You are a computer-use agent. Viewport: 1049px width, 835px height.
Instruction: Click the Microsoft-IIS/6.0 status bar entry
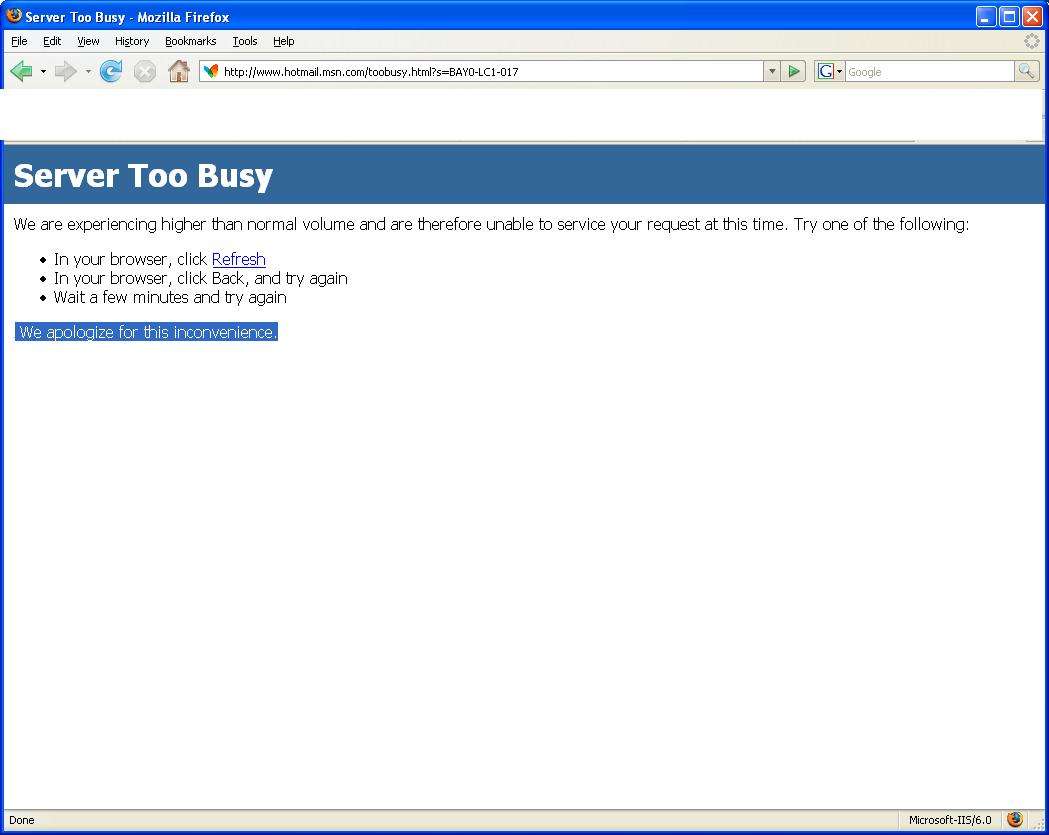click(950, 820)
